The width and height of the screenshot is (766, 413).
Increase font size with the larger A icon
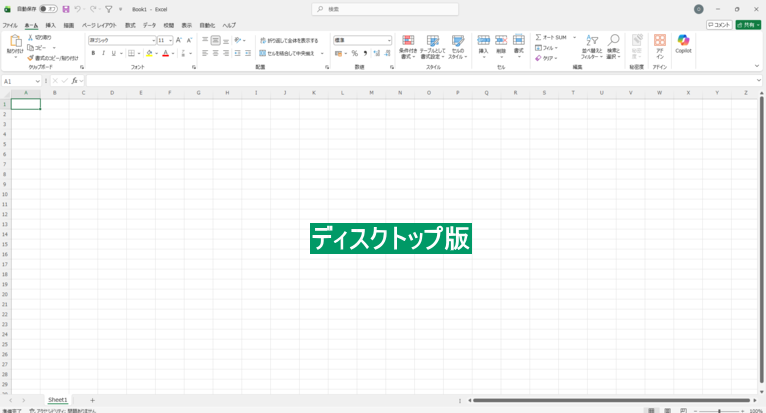[x=179, y=40]
